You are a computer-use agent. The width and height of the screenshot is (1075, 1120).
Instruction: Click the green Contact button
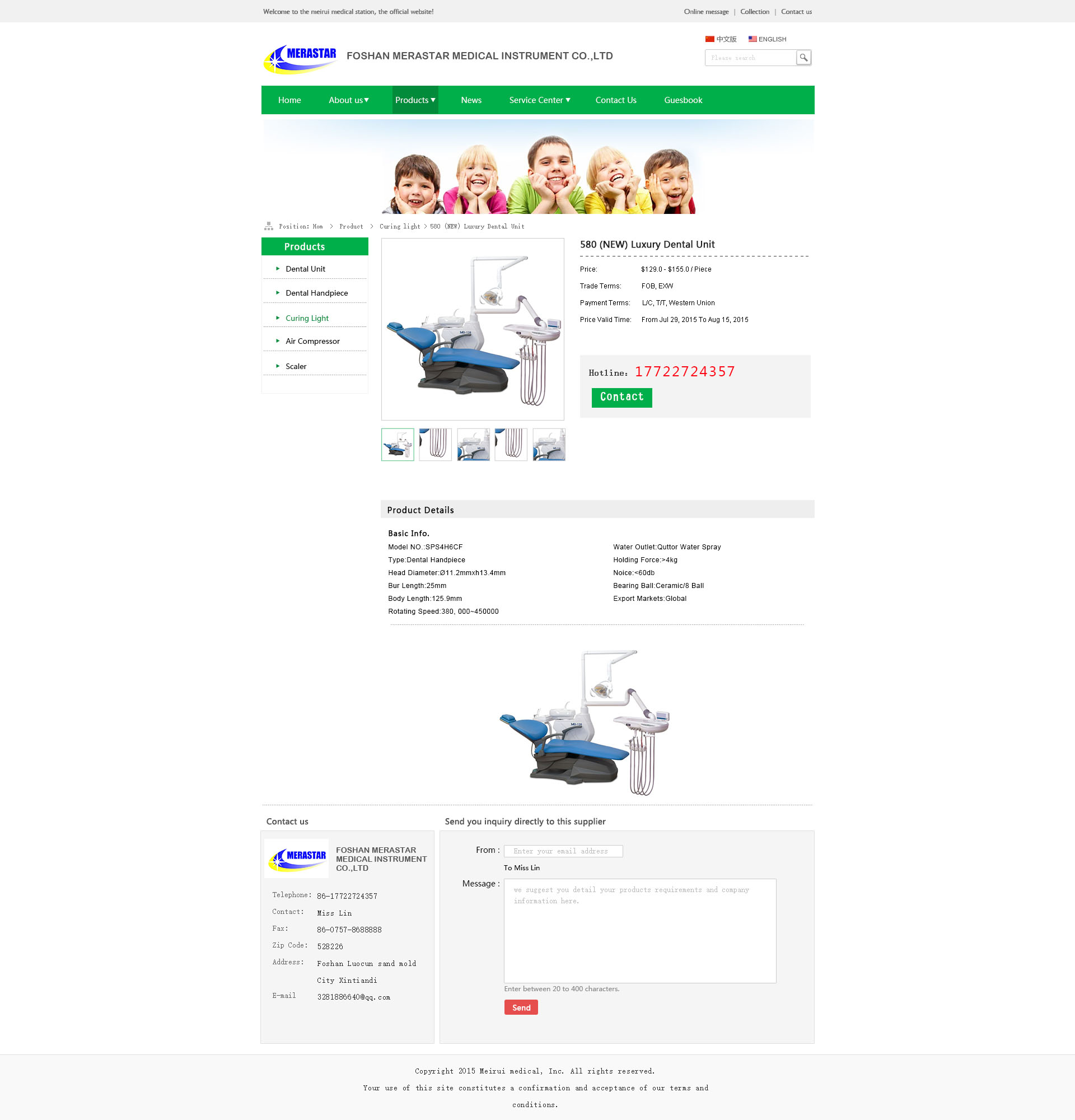(x=621, y=397)
